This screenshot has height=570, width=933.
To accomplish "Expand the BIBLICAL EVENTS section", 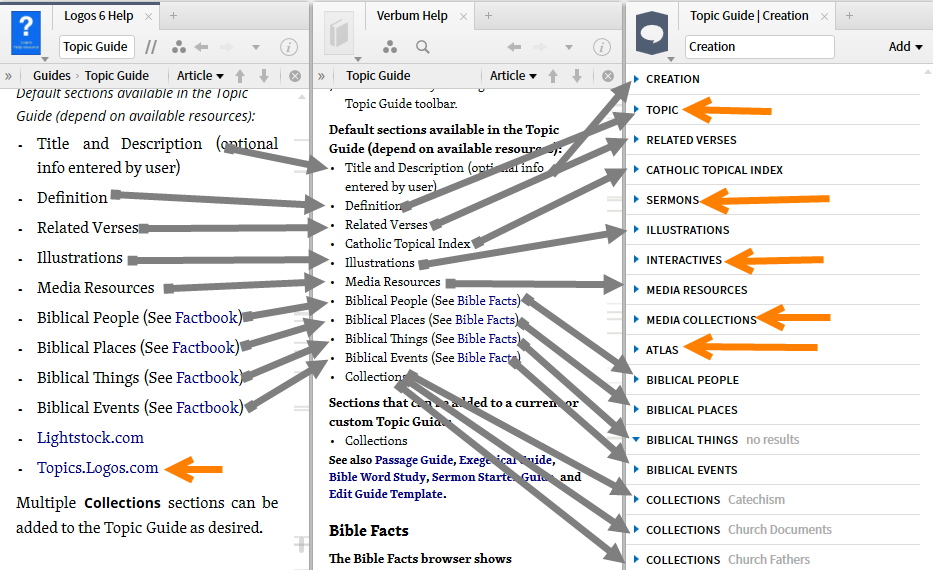I will click(x=636, y=469).
